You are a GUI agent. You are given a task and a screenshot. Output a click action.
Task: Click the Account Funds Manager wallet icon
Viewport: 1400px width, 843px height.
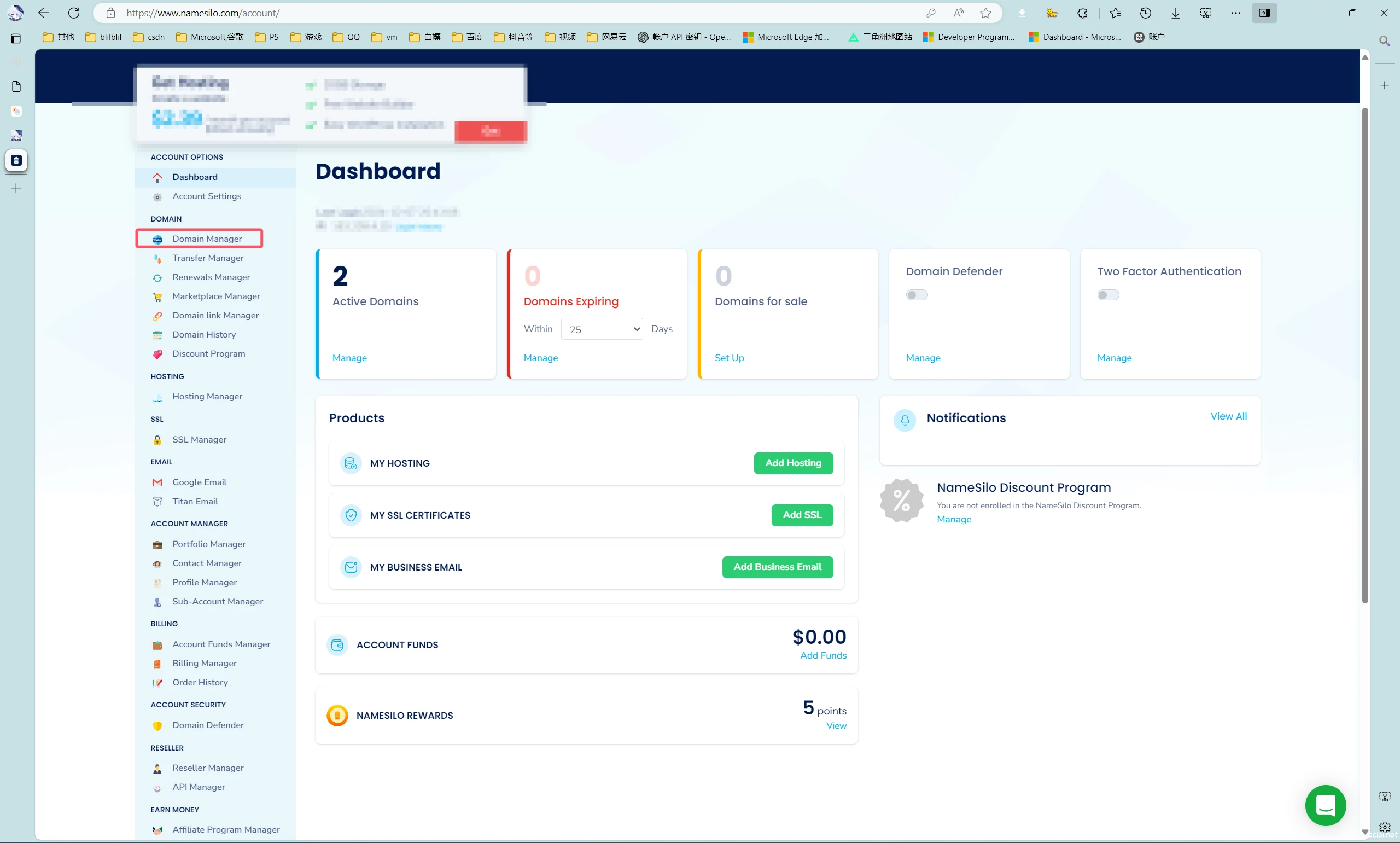(x=157, y=645)
